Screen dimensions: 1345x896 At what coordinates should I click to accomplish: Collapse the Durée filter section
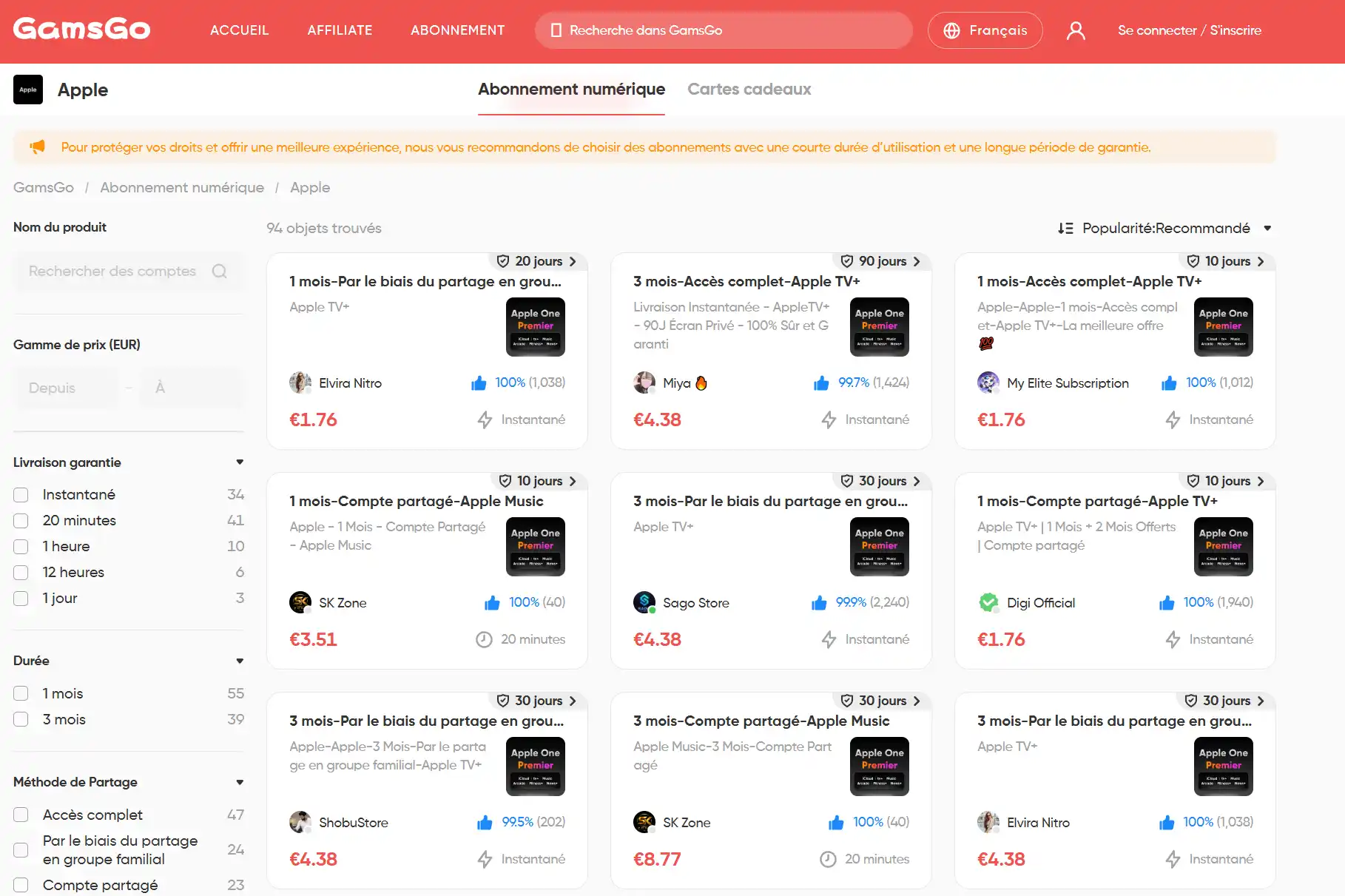(240, 661)
